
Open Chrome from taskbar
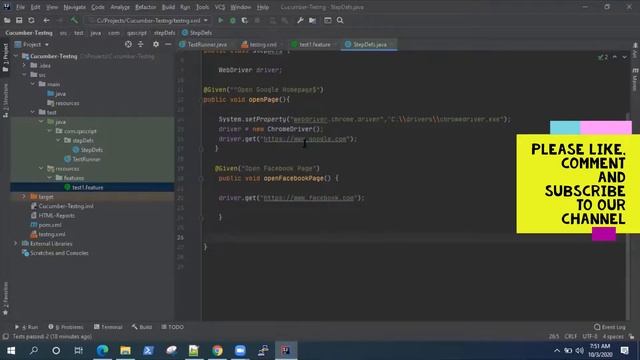click(217, 350)
